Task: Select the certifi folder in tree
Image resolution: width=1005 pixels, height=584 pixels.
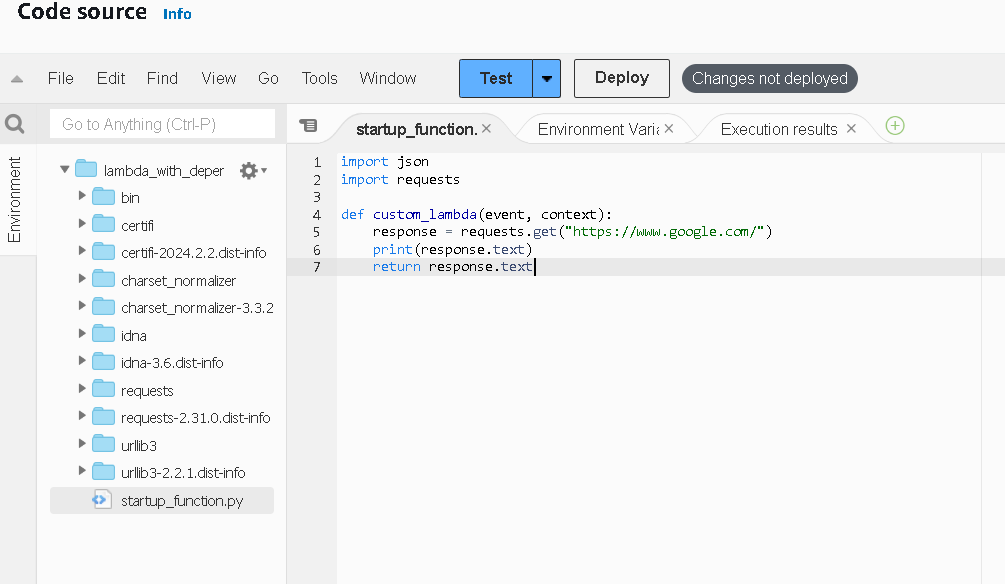Action: point(137,225)
